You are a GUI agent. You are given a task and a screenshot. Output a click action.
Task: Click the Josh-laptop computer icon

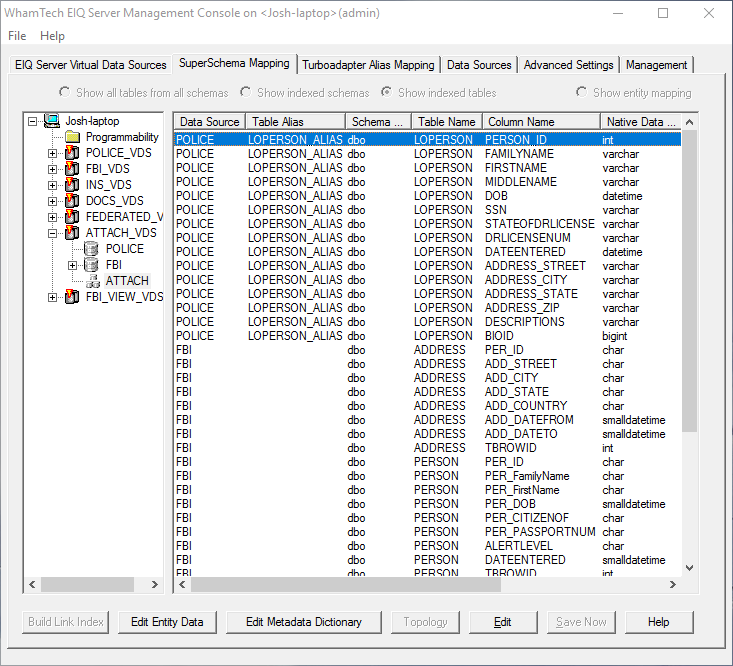[x=52, y=121]
